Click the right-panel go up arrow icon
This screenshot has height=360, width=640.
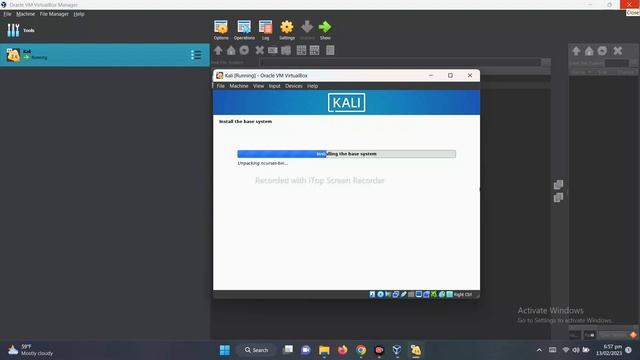(576, 51)
